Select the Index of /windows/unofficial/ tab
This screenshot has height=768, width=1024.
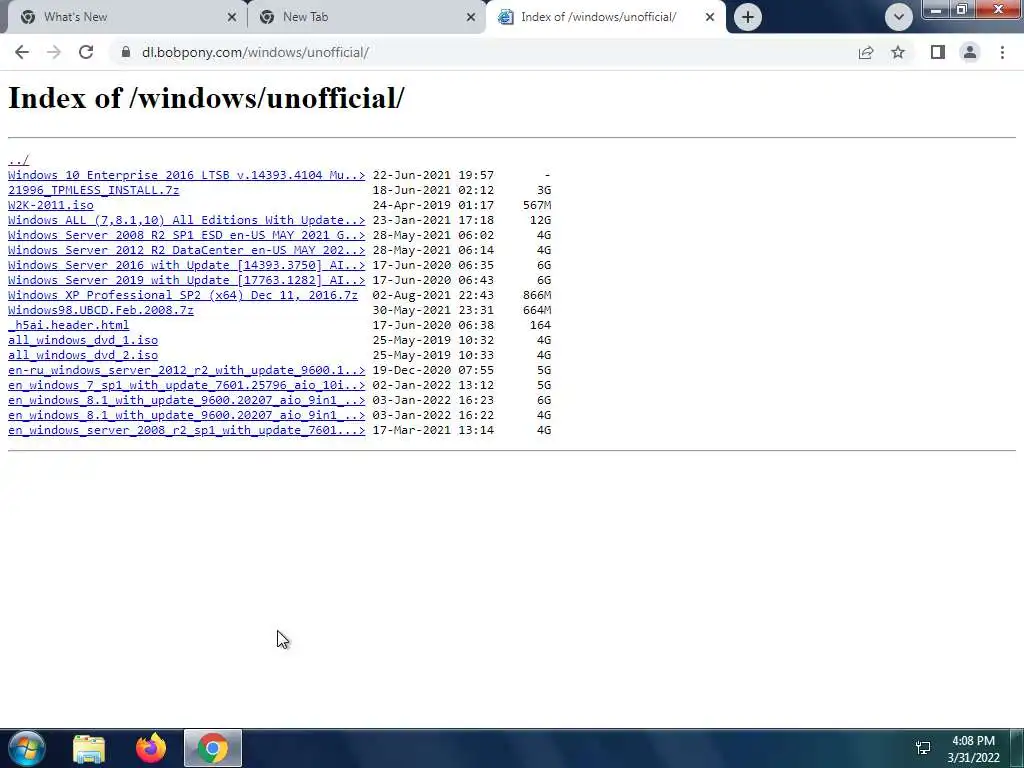pos(605,17)
